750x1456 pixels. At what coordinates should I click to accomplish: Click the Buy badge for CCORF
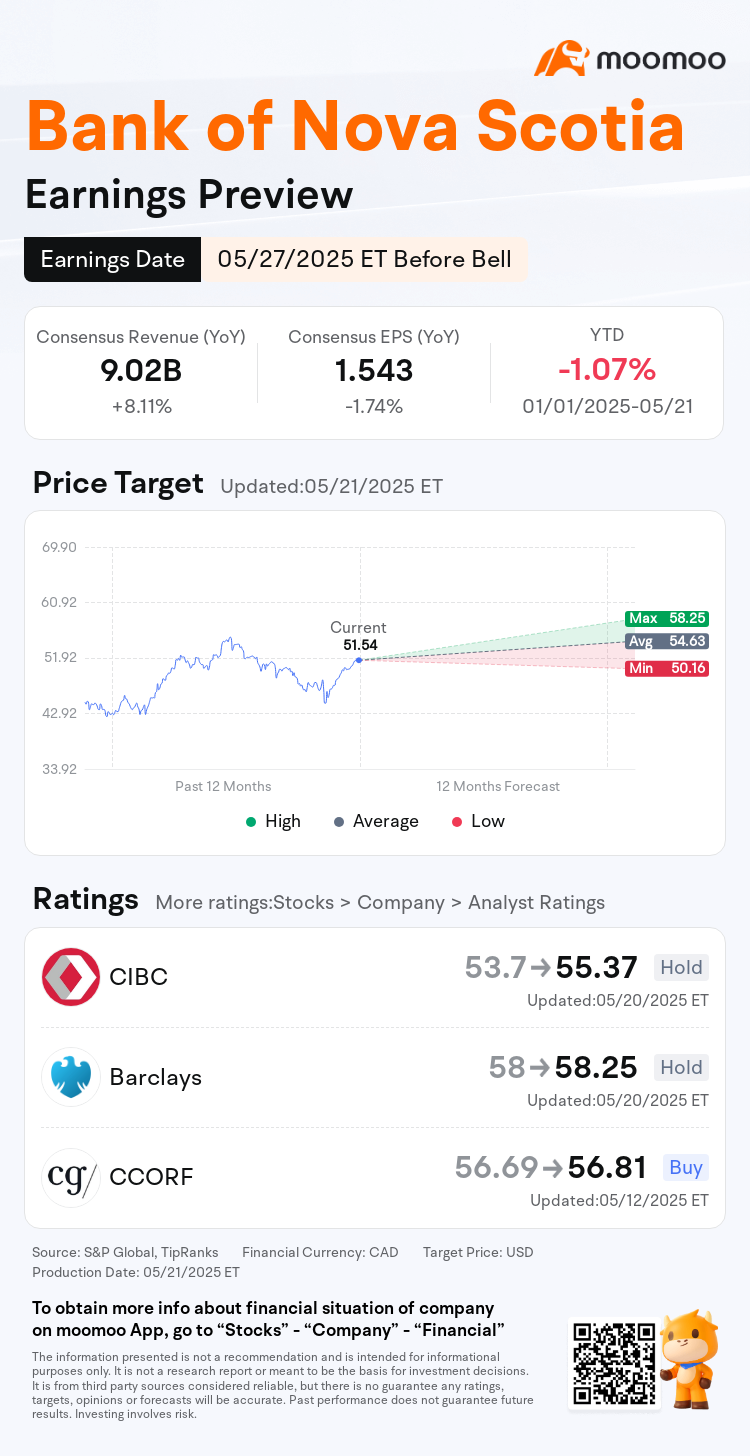pos(686,1167)
